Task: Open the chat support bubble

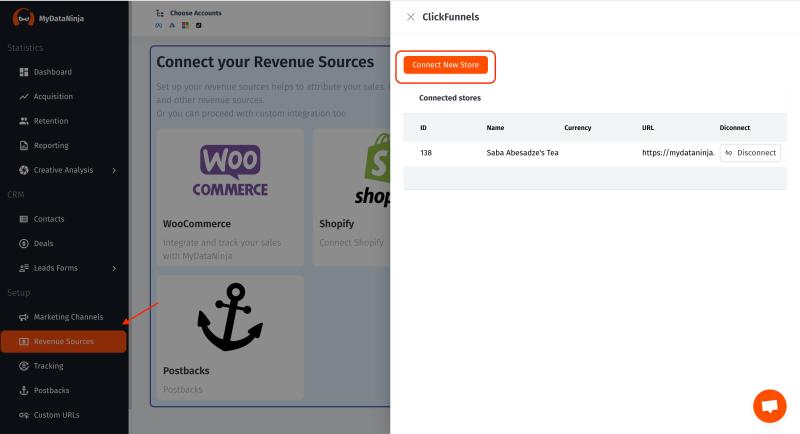Action: tap(769, 406)
